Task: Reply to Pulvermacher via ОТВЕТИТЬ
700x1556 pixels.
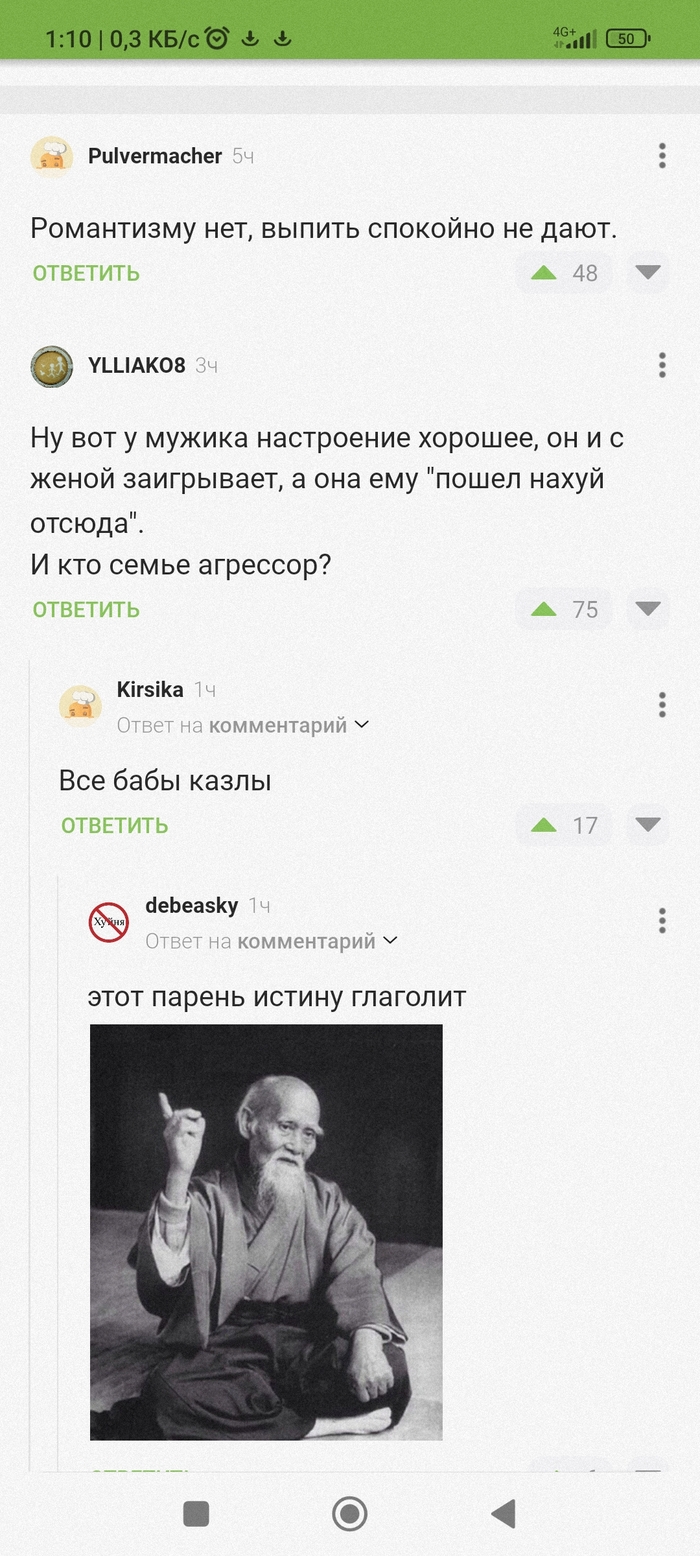Action: tap(86, 273)
